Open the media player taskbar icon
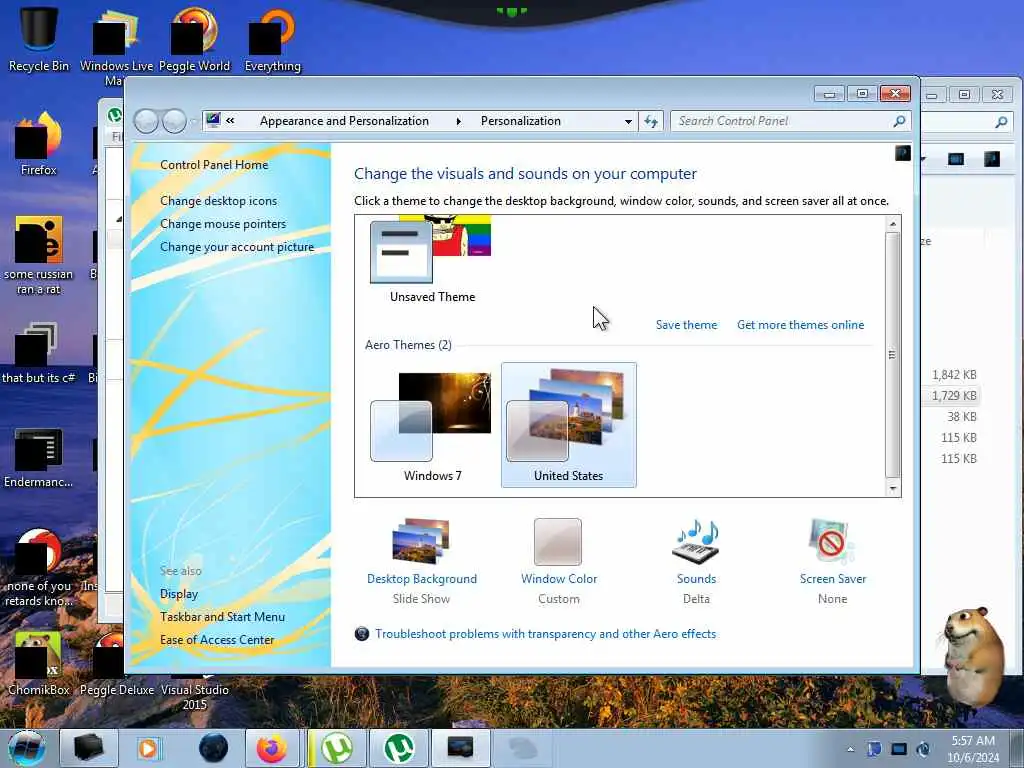Viewport: 1024px width, 768px height. point(149,748)
